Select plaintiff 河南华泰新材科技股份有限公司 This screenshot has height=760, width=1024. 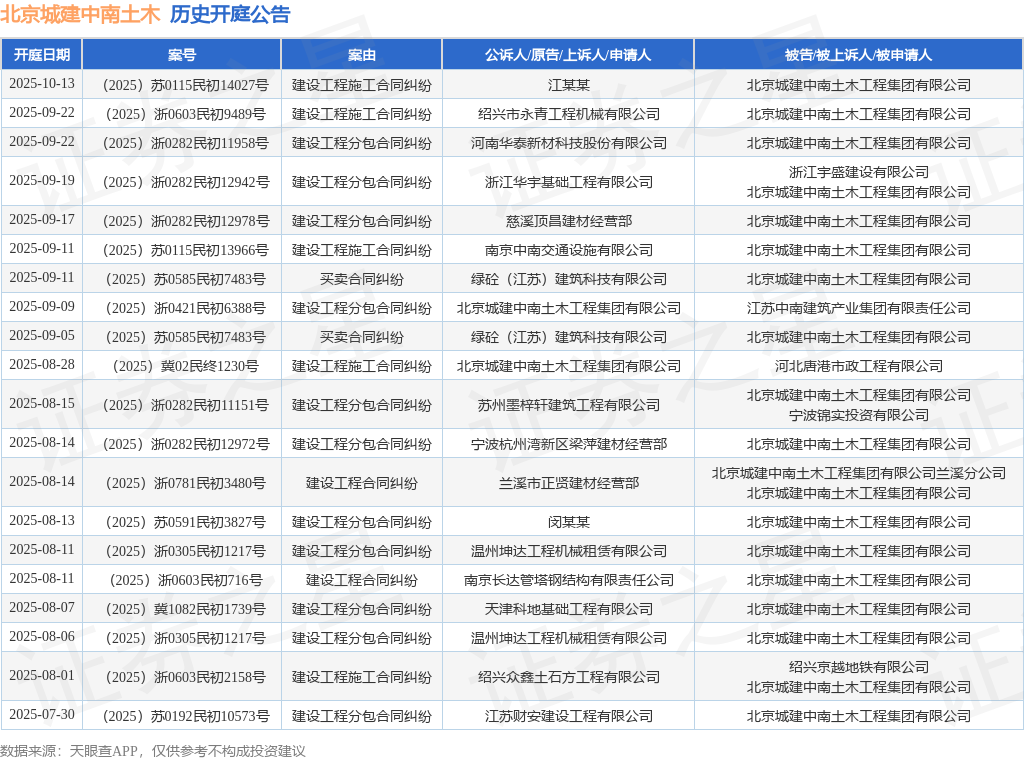pyautogui.click(x=568, y=144)
